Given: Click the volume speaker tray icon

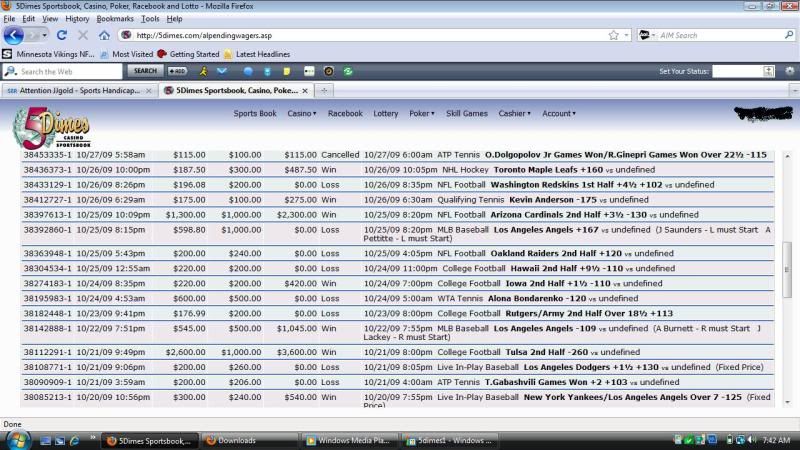Looking at the screenshot, I should point(752,440).
